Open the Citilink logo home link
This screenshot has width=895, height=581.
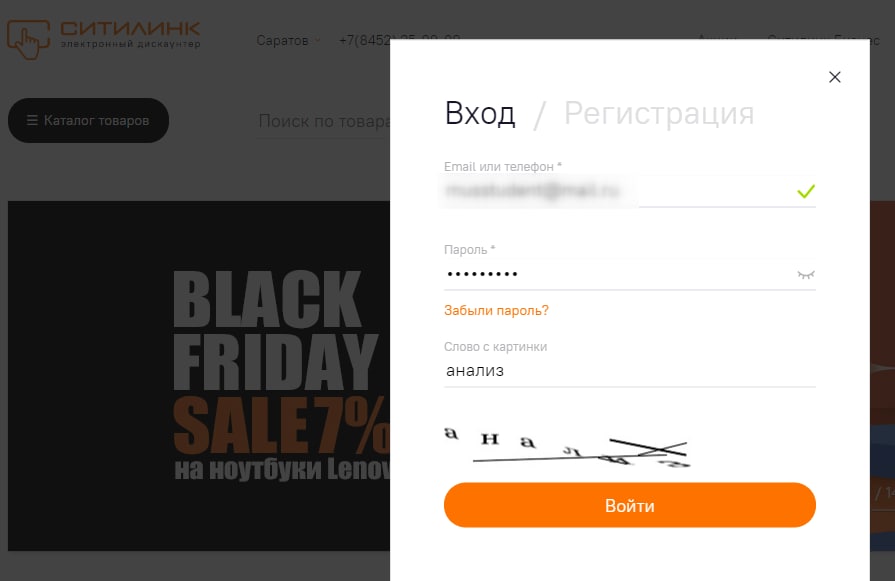coord(103,39)
